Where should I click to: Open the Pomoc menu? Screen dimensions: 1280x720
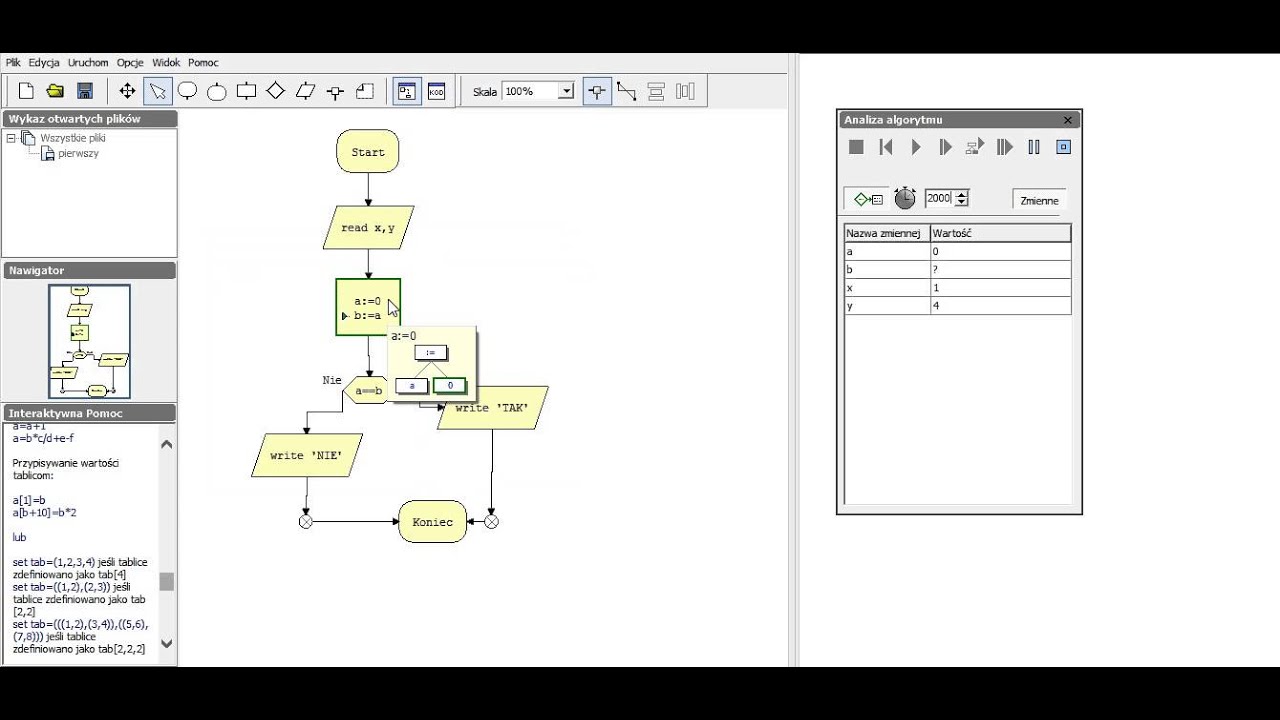(x=203, y=62)
